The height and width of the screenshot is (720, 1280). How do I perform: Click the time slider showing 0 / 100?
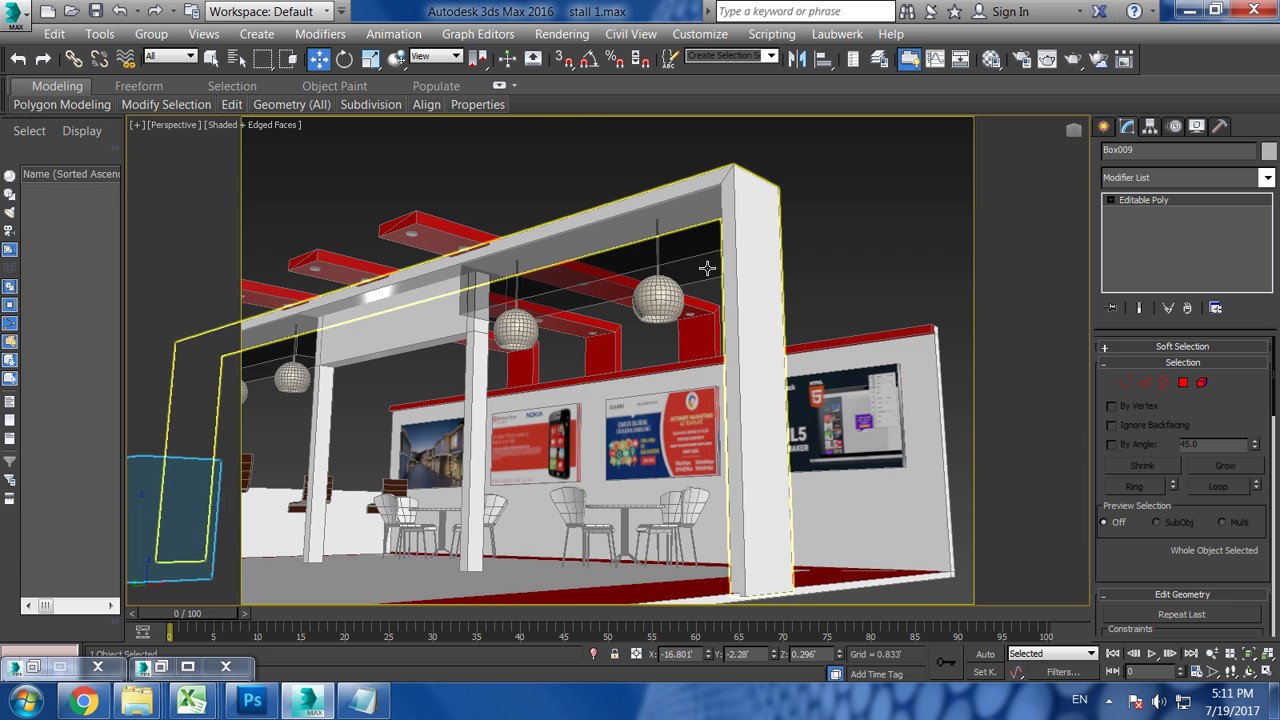[187, 613]
